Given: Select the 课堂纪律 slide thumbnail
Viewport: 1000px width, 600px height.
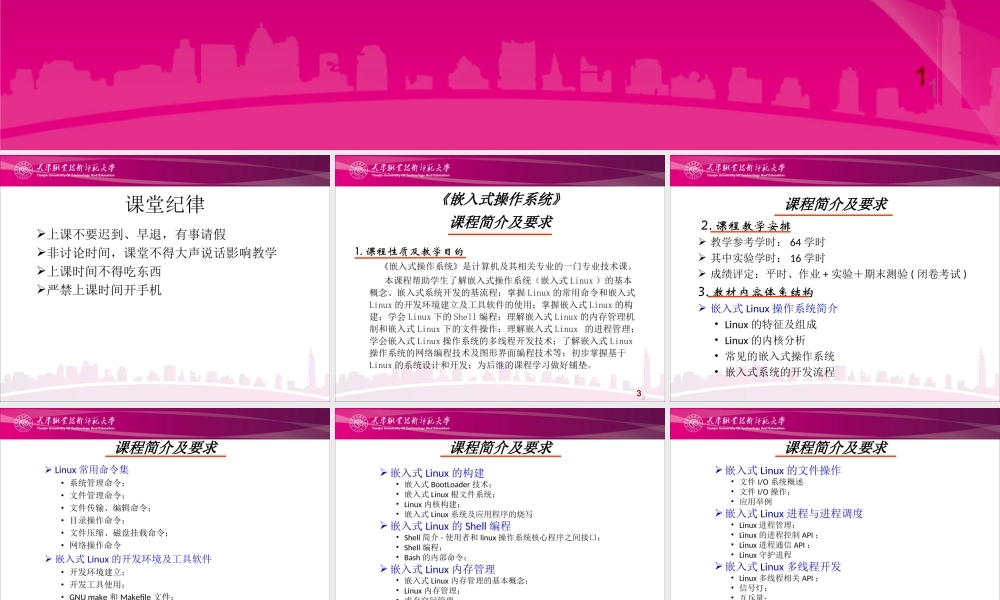Looking at the screenshot, I should (165, 280).
